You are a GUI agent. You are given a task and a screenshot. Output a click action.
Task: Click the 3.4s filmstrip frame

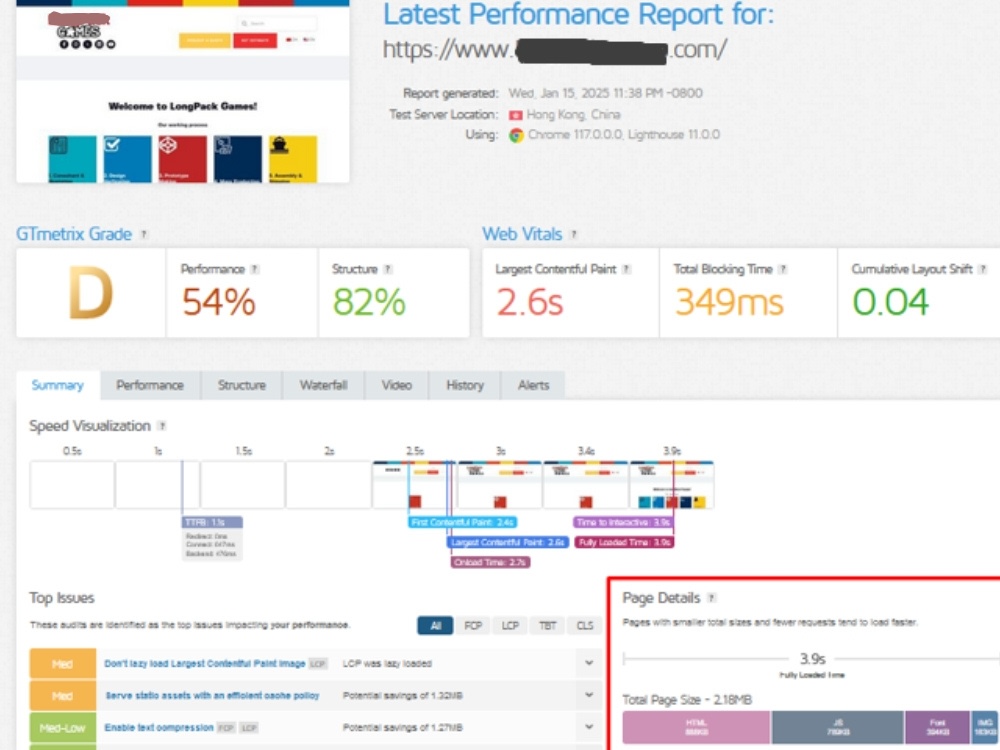point(585,485)
